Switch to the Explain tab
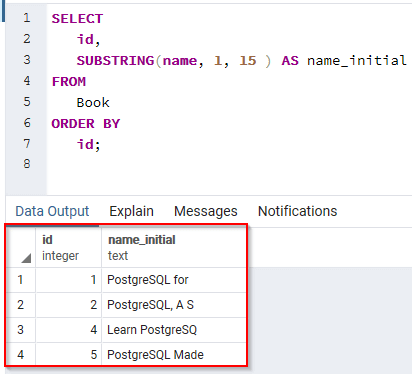Image resolution: width=412 pixels, height=374 pixels. pyautogui.click(x=131, y=211)
